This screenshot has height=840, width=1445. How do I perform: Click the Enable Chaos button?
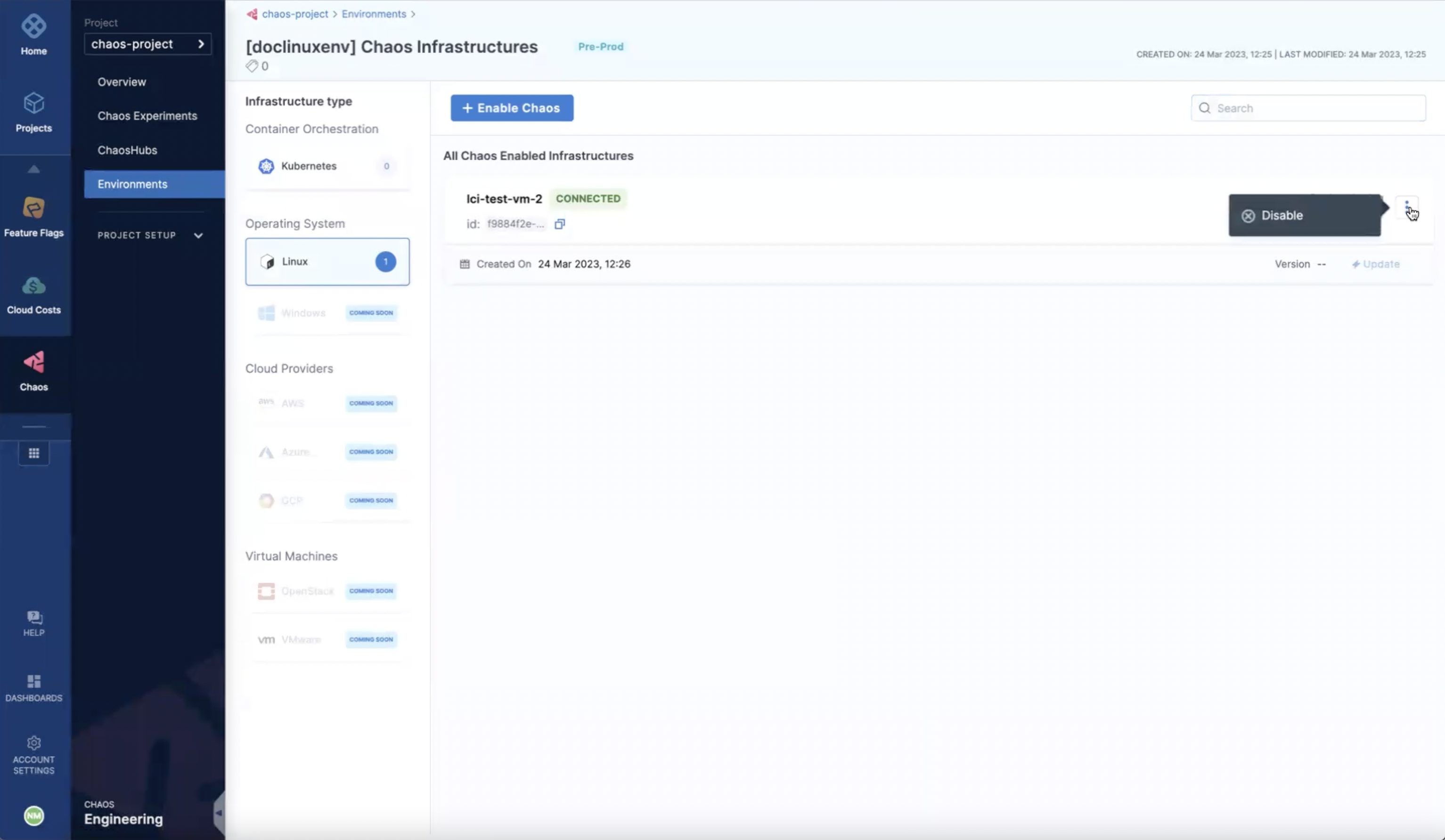coord(511,107)
